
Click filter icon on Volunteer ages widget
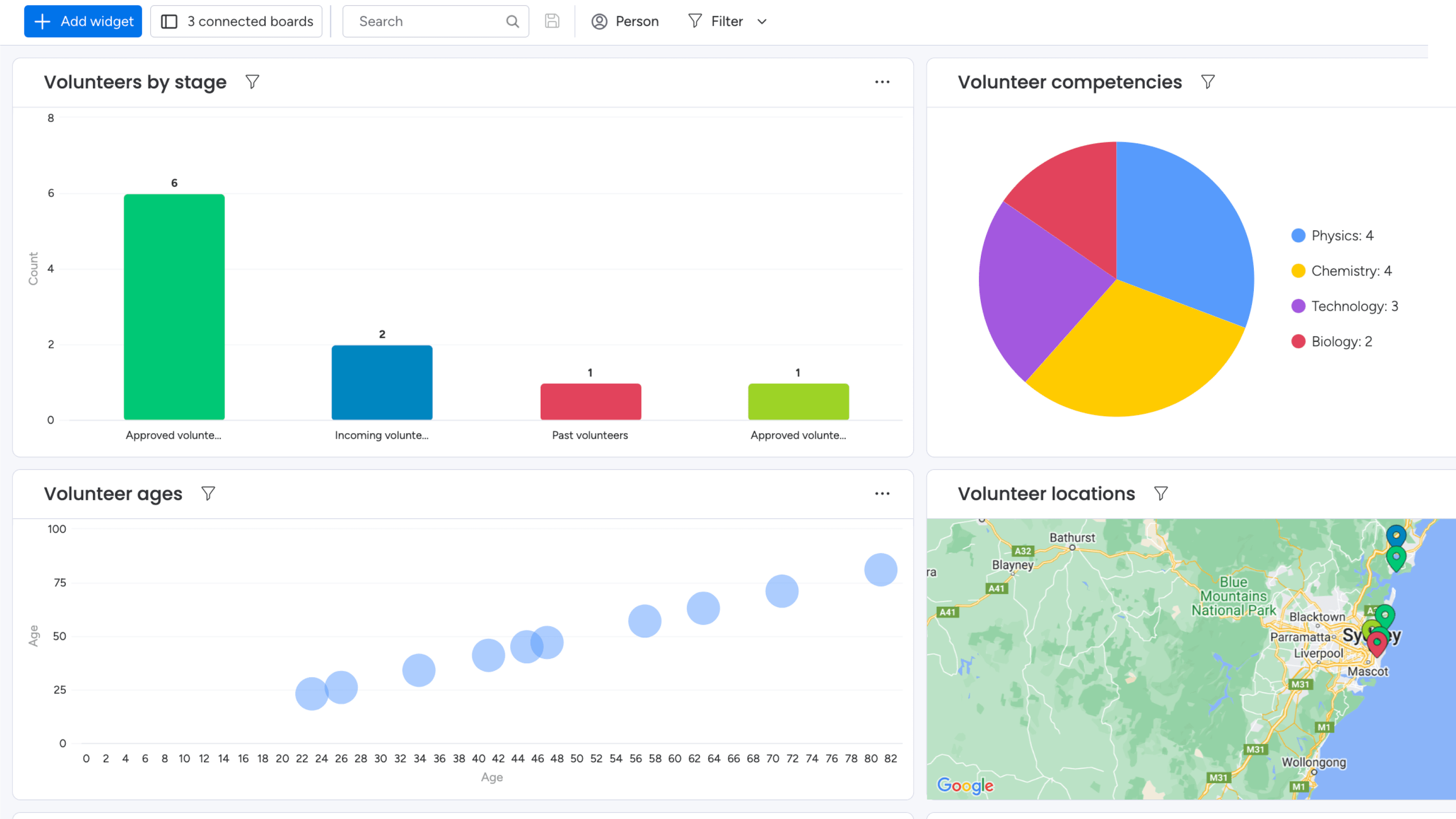coord(208,494)
